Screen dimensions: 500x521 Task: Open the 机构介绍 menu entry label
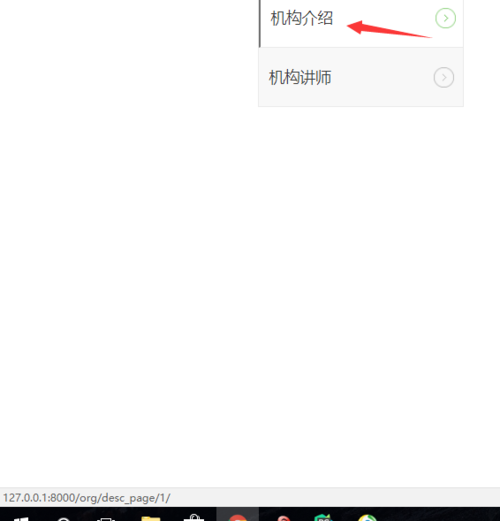point(301,18)
